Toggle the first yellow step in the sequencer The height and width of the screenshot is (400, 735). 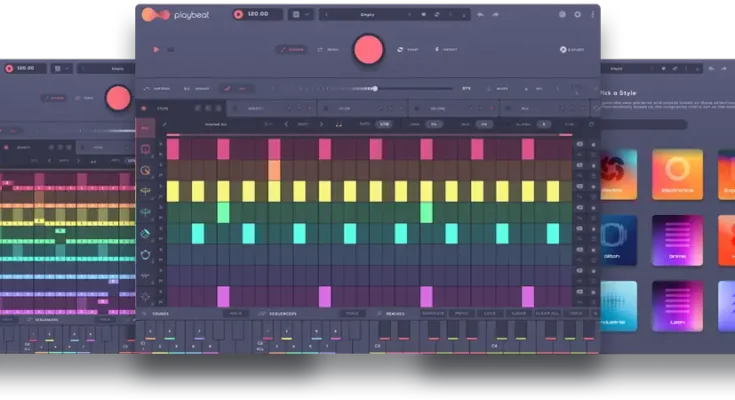173,191
